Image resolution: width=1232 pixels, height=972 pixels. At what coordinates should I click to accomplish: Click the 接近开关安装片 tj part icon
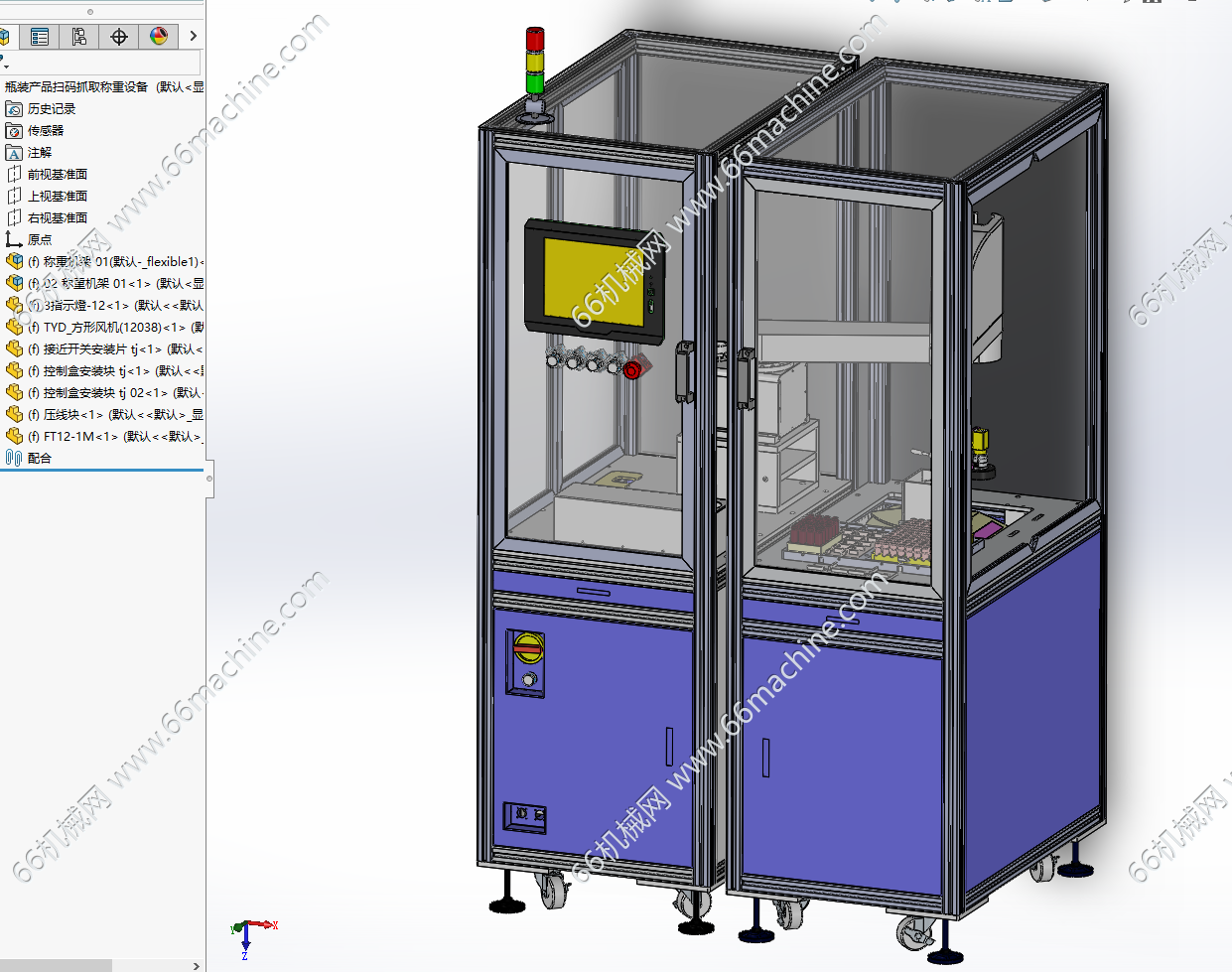14,349
